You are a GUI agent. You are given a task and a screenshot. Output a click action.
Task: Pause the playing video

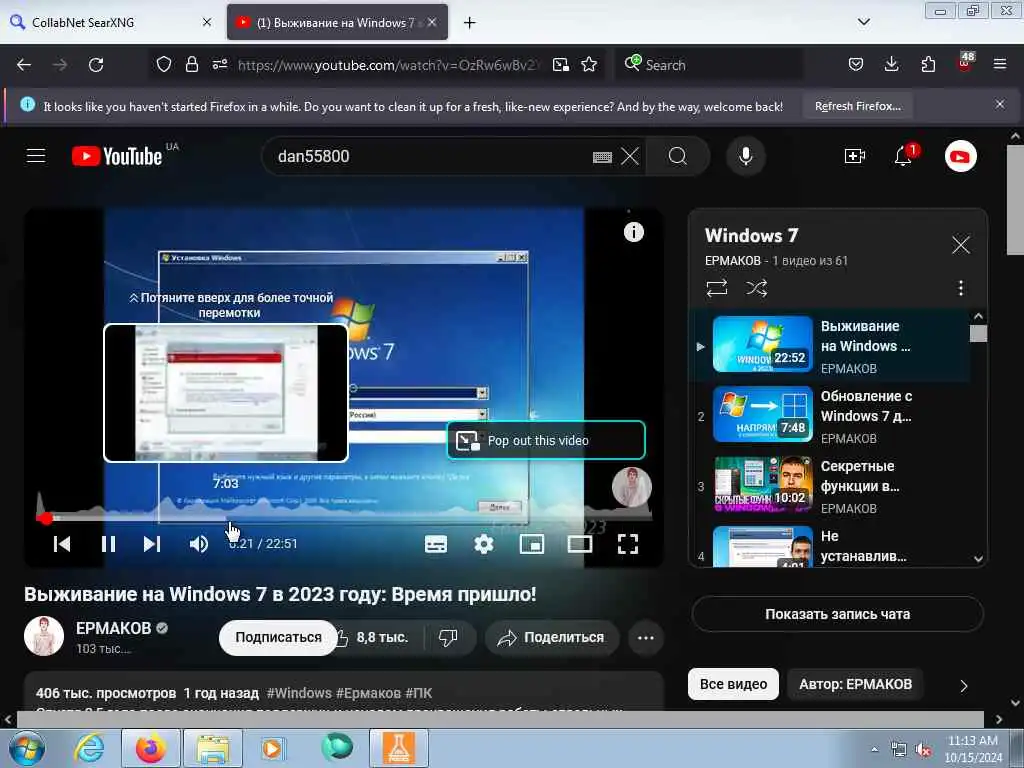coord(108,544)
